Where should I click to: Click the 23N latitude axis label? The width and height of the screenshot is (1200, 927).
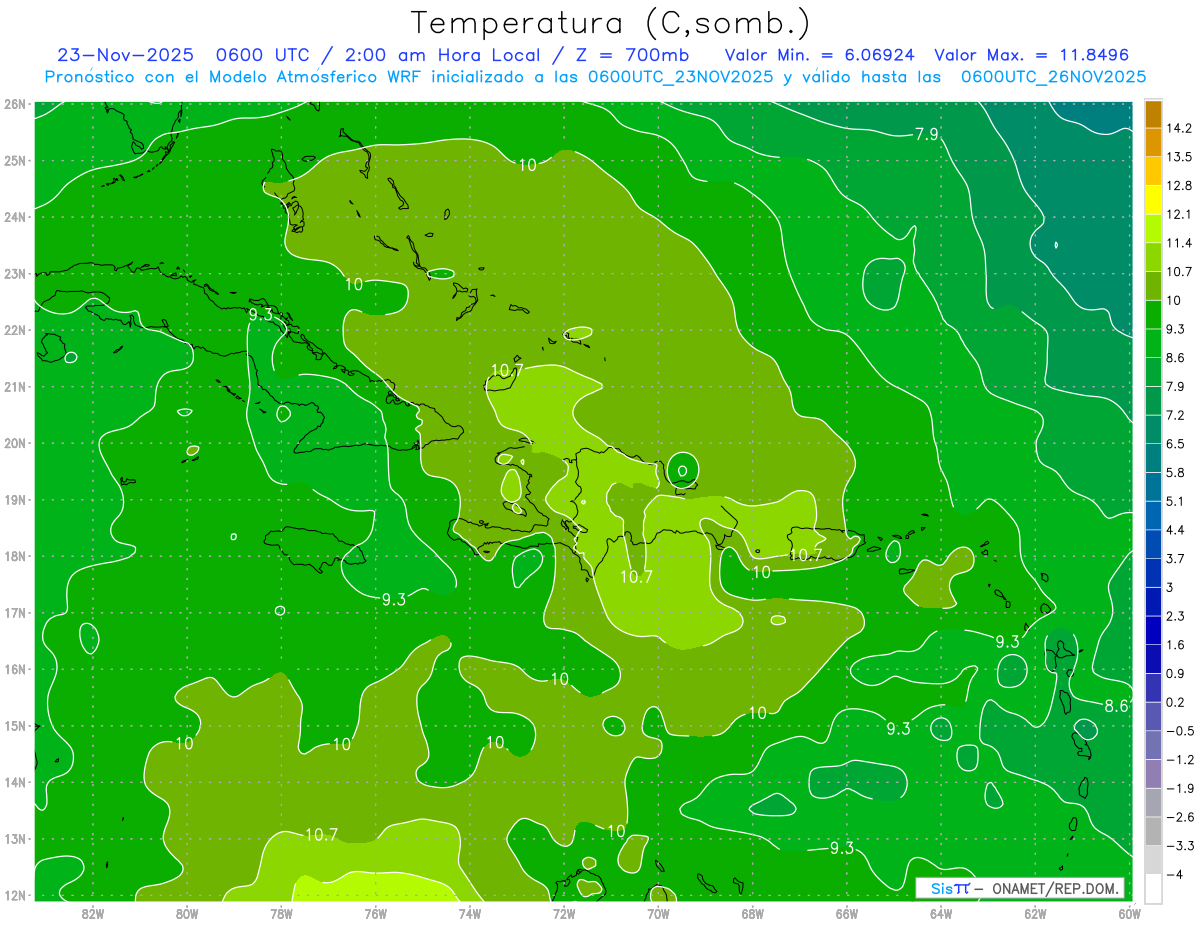click(x=14, y=273)
